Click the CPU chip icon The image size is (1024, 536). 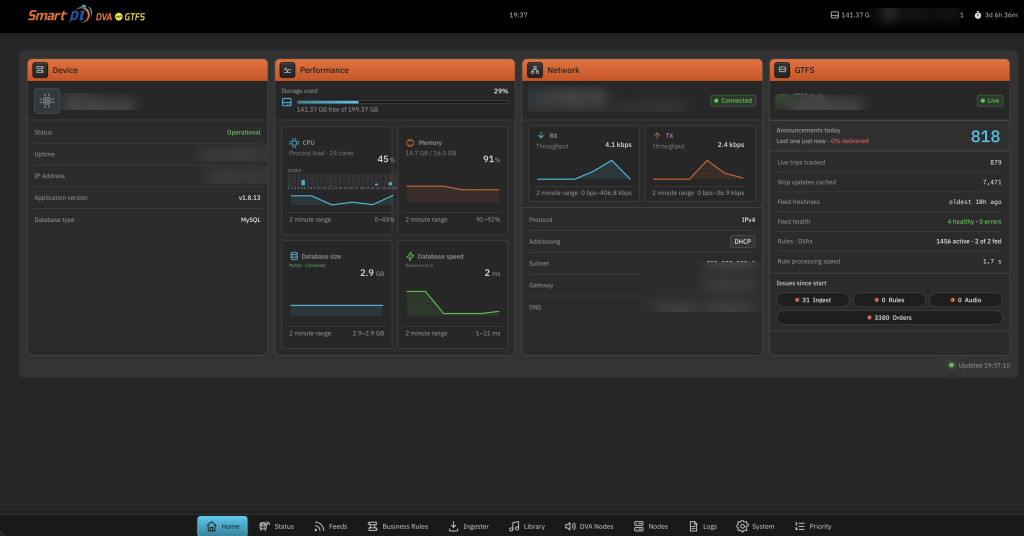294,142
